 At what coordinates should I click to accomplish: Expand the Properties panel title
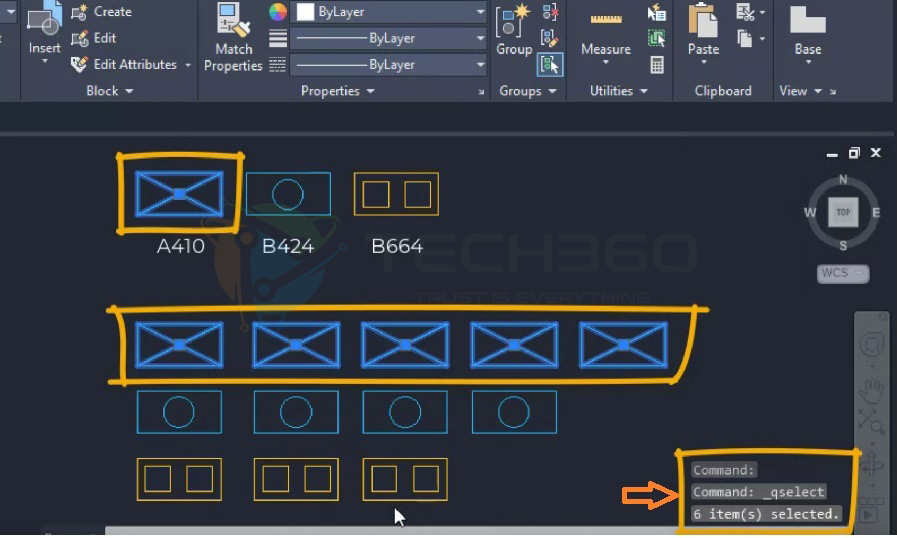[x=338, y=91]
